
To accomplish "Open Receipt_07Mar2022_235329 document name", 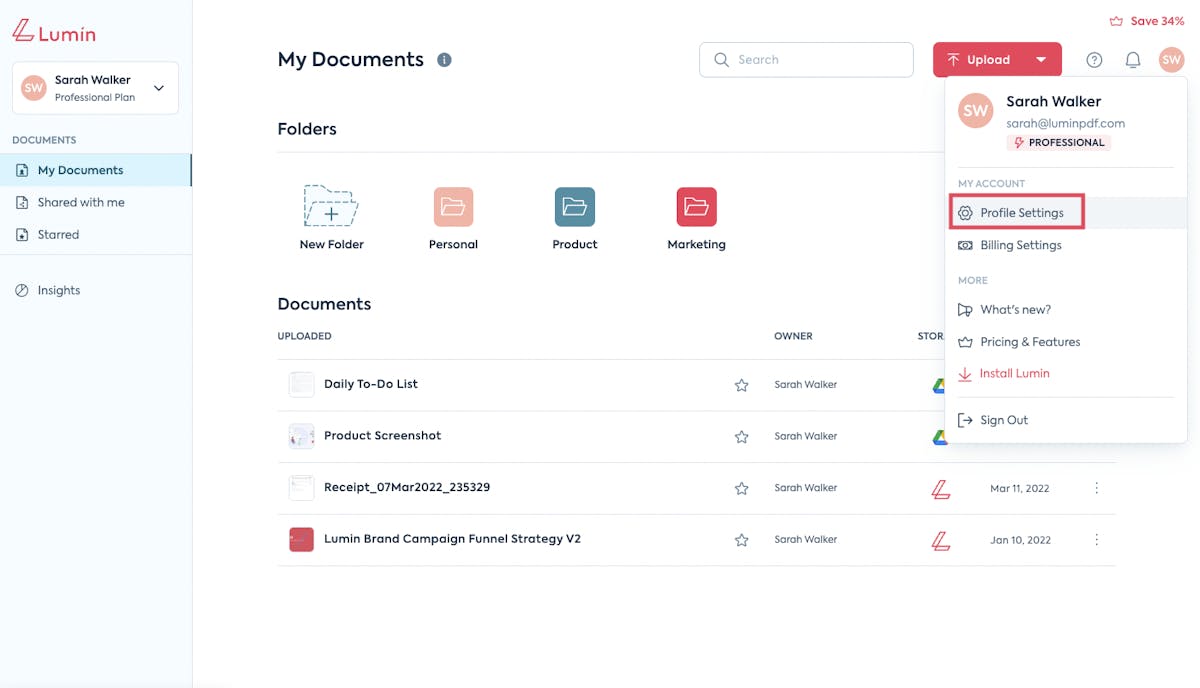I will (407, 488).
